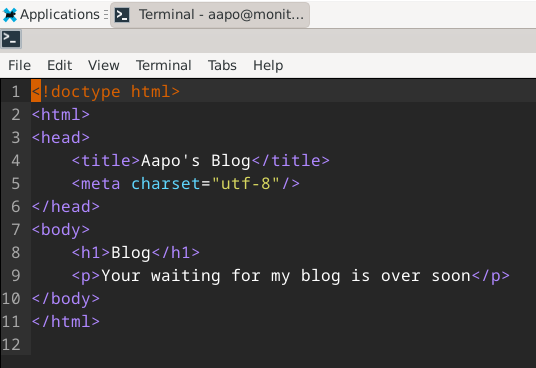Click the paragraph text about waiting for blog
This screenshot has width=536, height=368.
286,276
